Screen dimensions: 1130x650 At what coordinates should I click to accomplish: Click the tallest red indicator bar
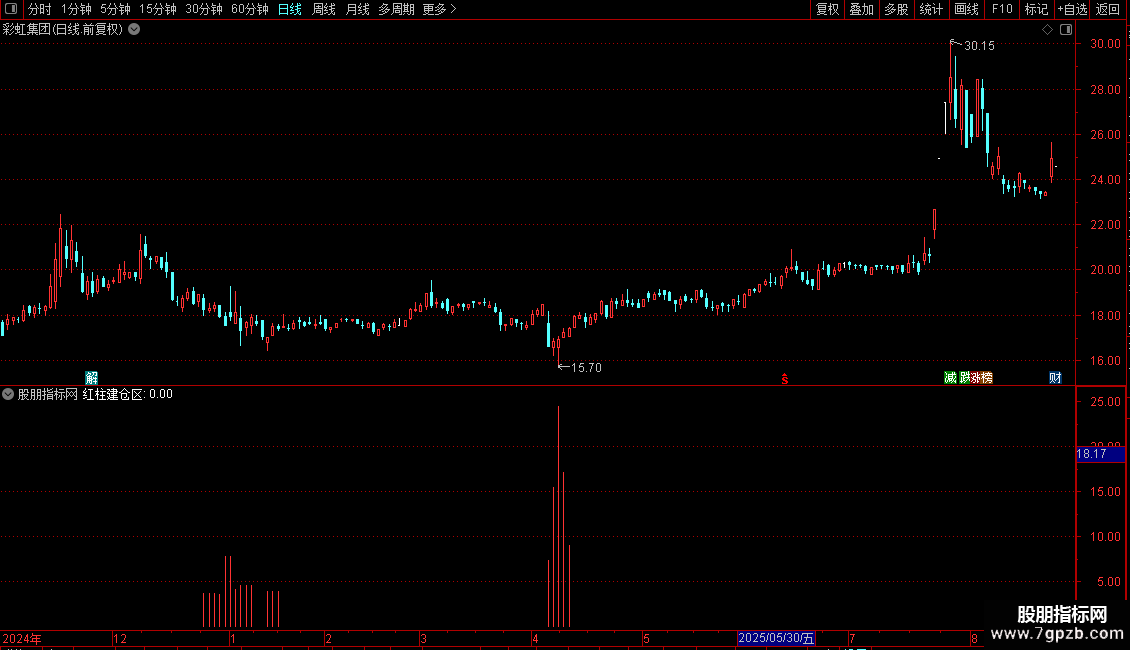[559, 517]
